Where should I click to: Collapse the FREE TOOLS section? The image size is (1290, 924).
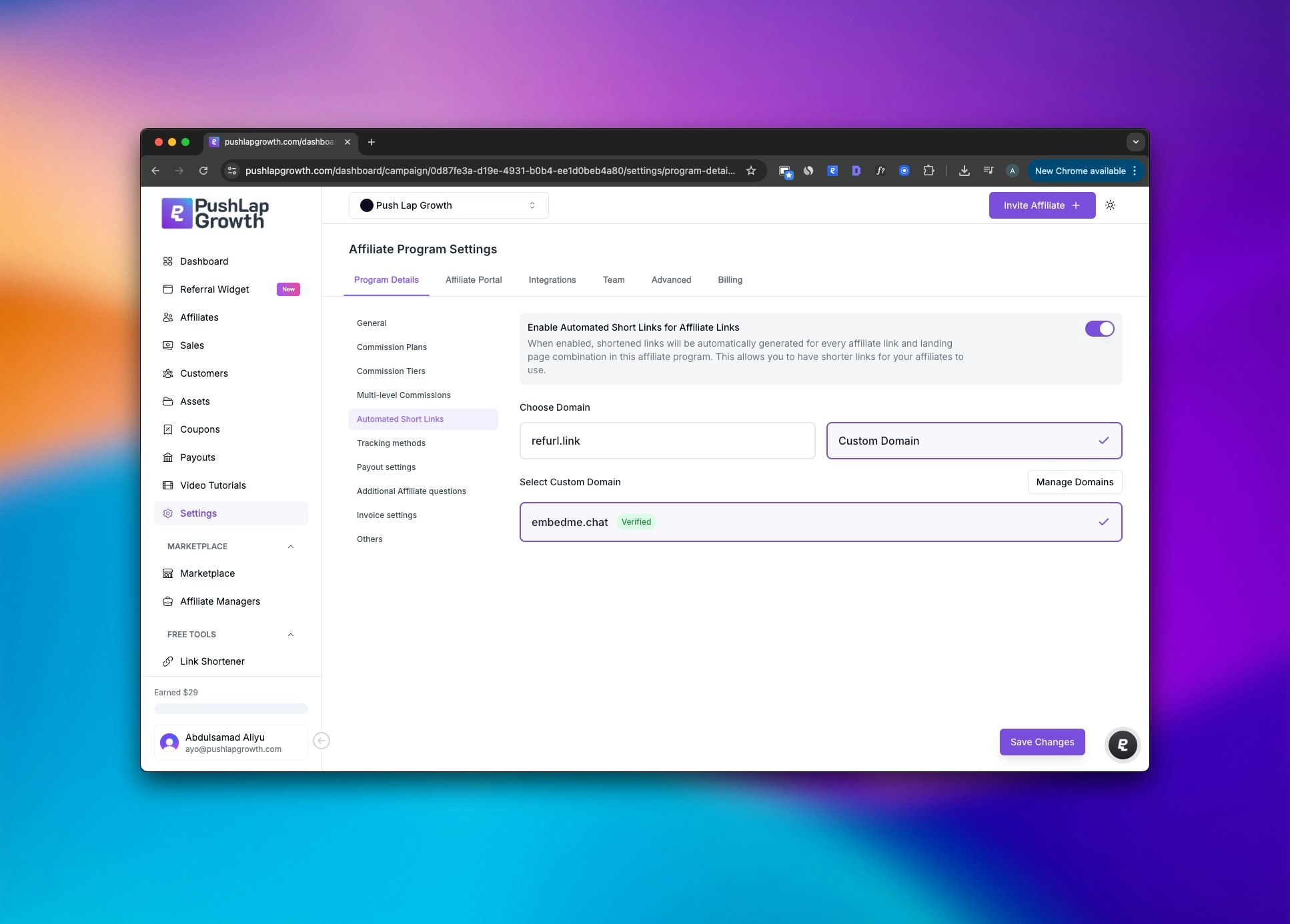(x=290, y=635)
